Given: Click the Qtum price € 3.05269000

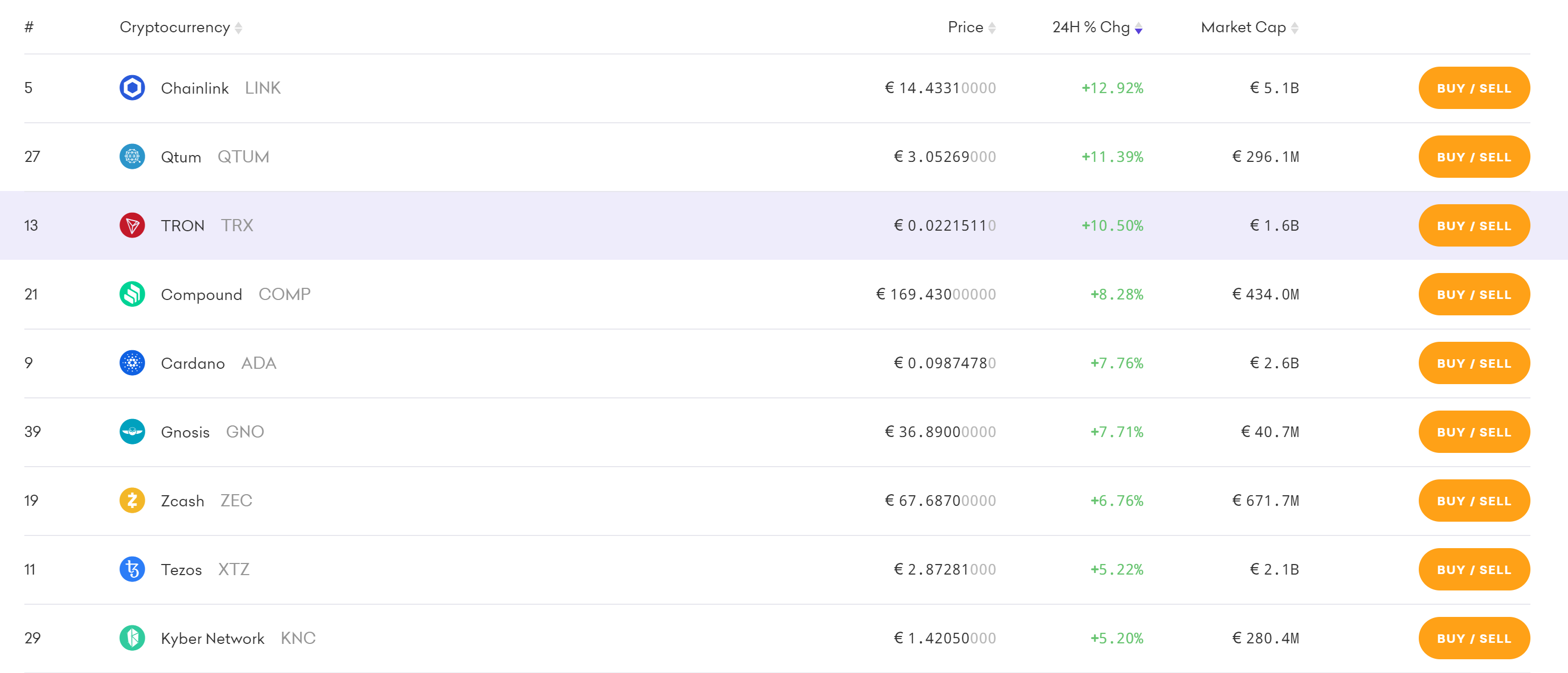Looking at the screenshot, I should (x=945, y=157).
